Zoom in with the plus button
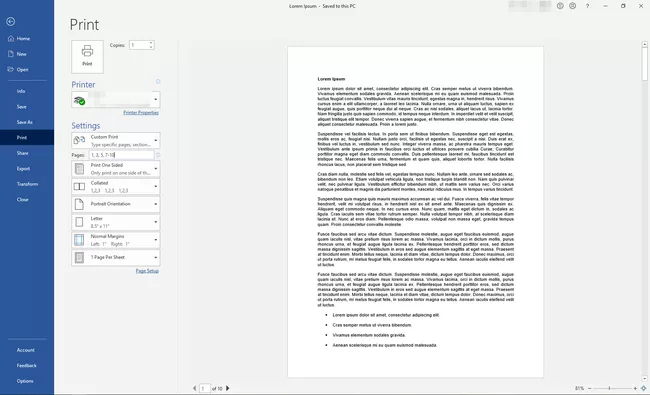This screenshot has width=650, height=395. pyautogui.click(x=635, y=389)
